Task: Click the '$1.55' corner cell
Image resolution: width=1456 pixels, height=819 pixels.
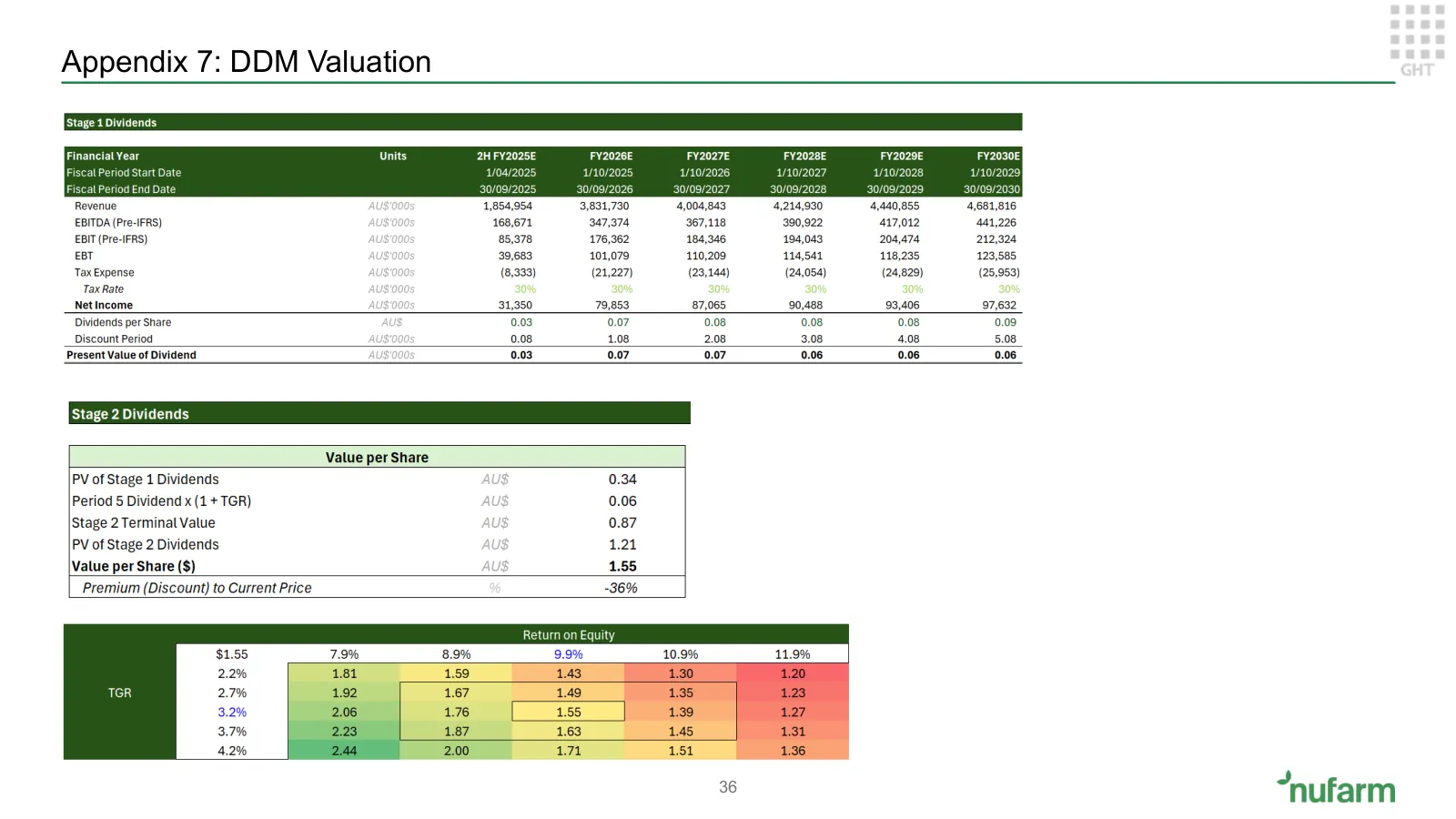Action: click(232, 654)
